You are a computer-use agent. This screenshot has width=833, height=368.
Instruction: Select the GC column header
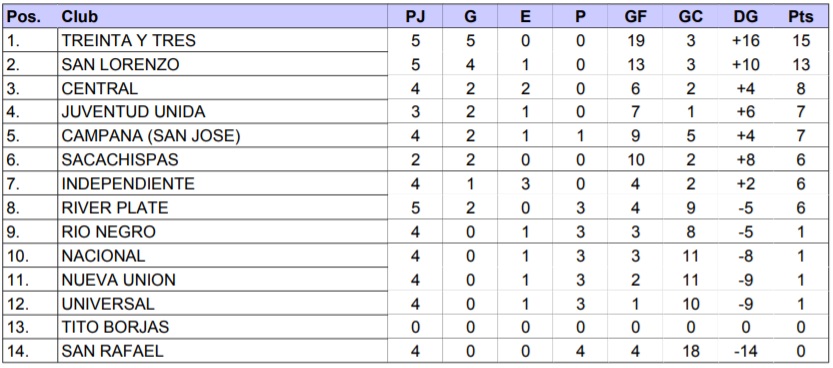click(x=691, y=16)
